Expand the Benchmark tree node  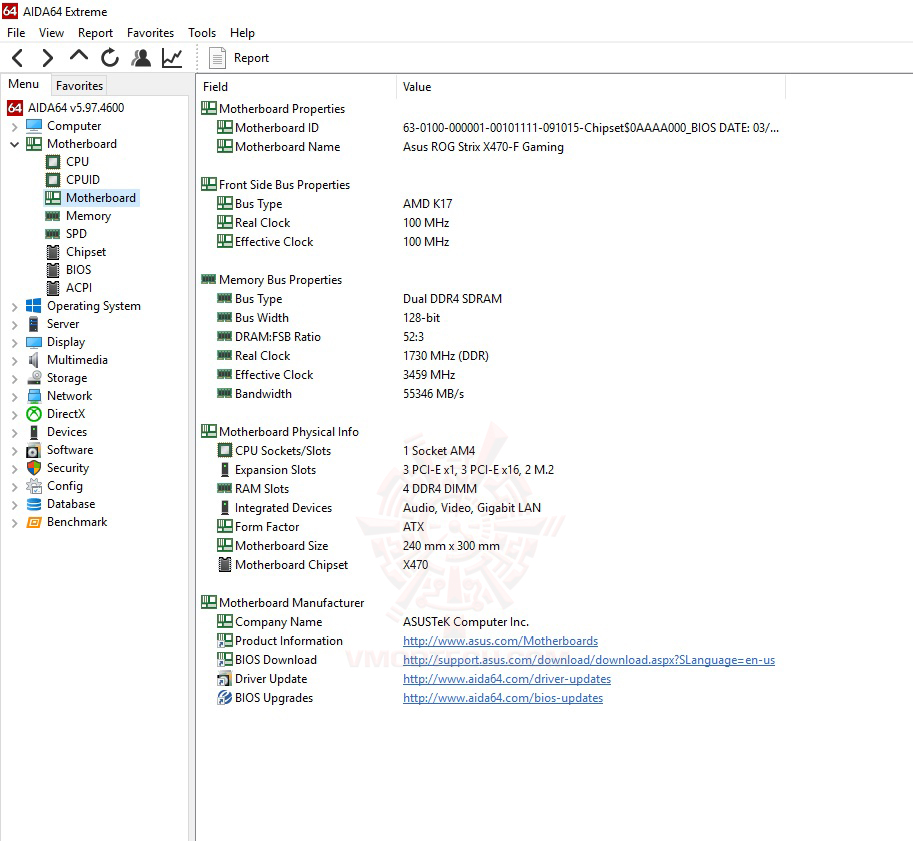point(15,523)
